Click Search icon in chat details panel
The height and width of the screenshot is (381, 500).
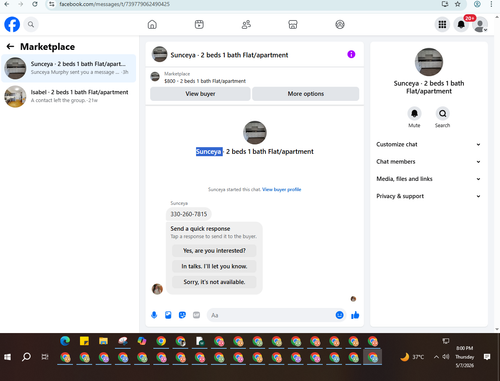pyautogui.click(x=442, y=114)
